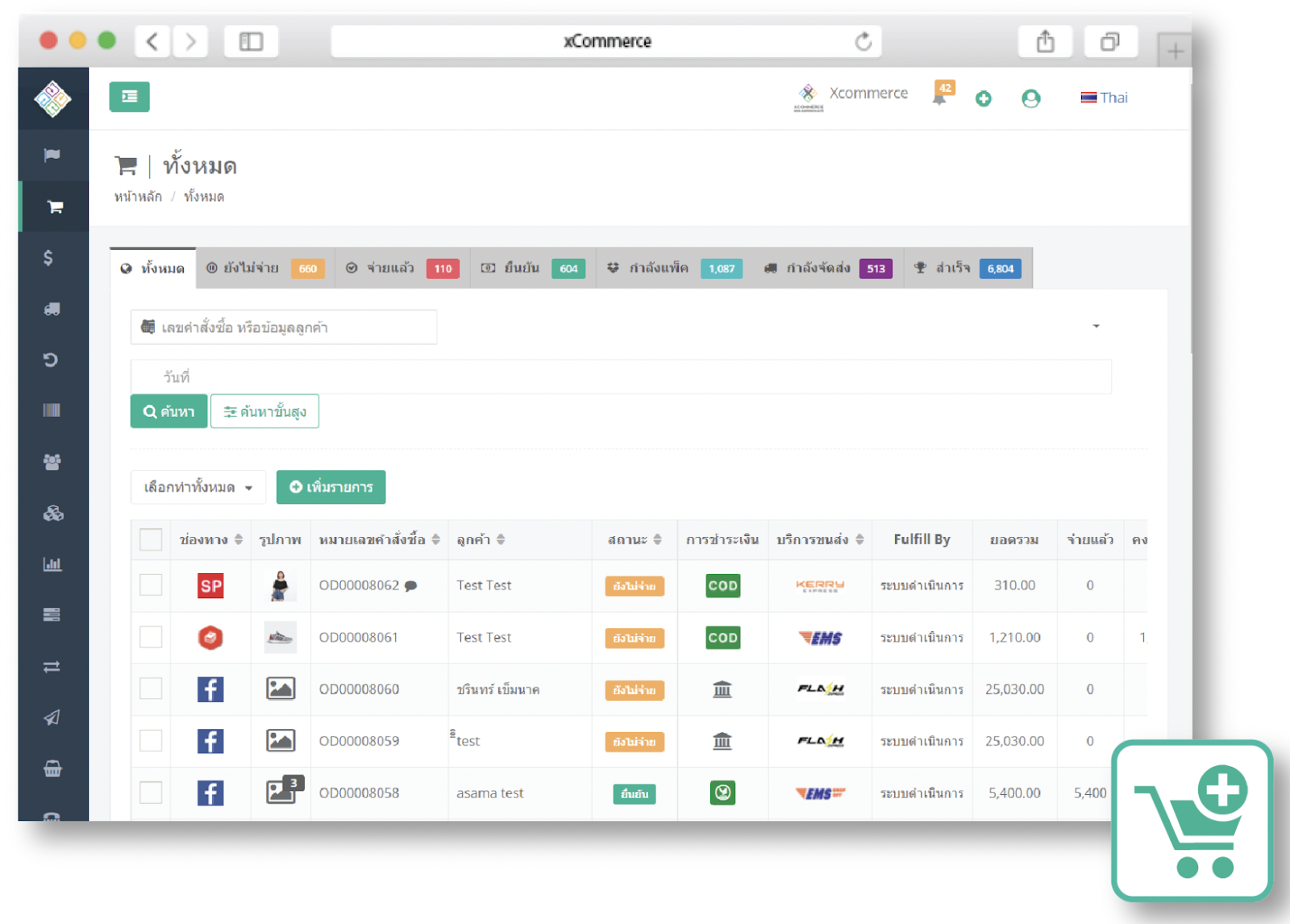Open the finance dollar icon in sidebar
The width and height of the screenshot is (1290, 924).
50,258
